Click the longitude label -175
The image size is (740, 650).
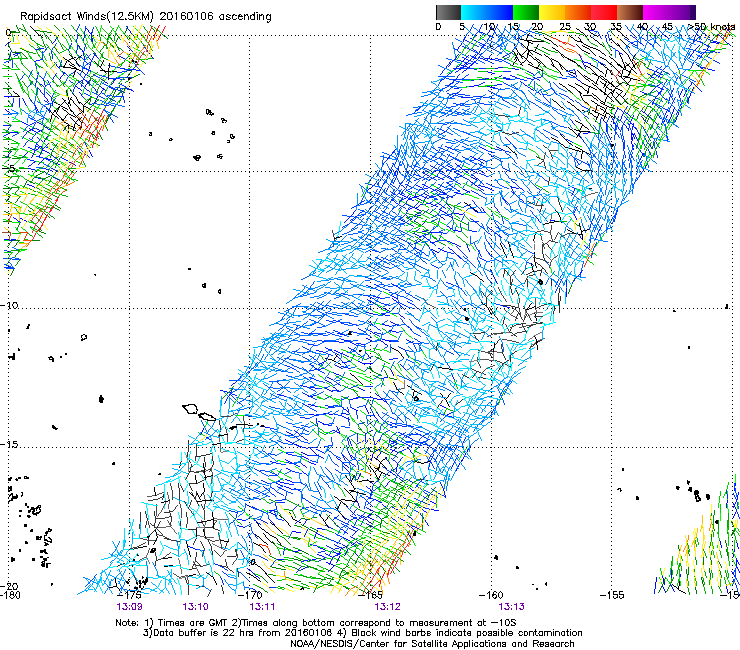[x=129, y=595]
